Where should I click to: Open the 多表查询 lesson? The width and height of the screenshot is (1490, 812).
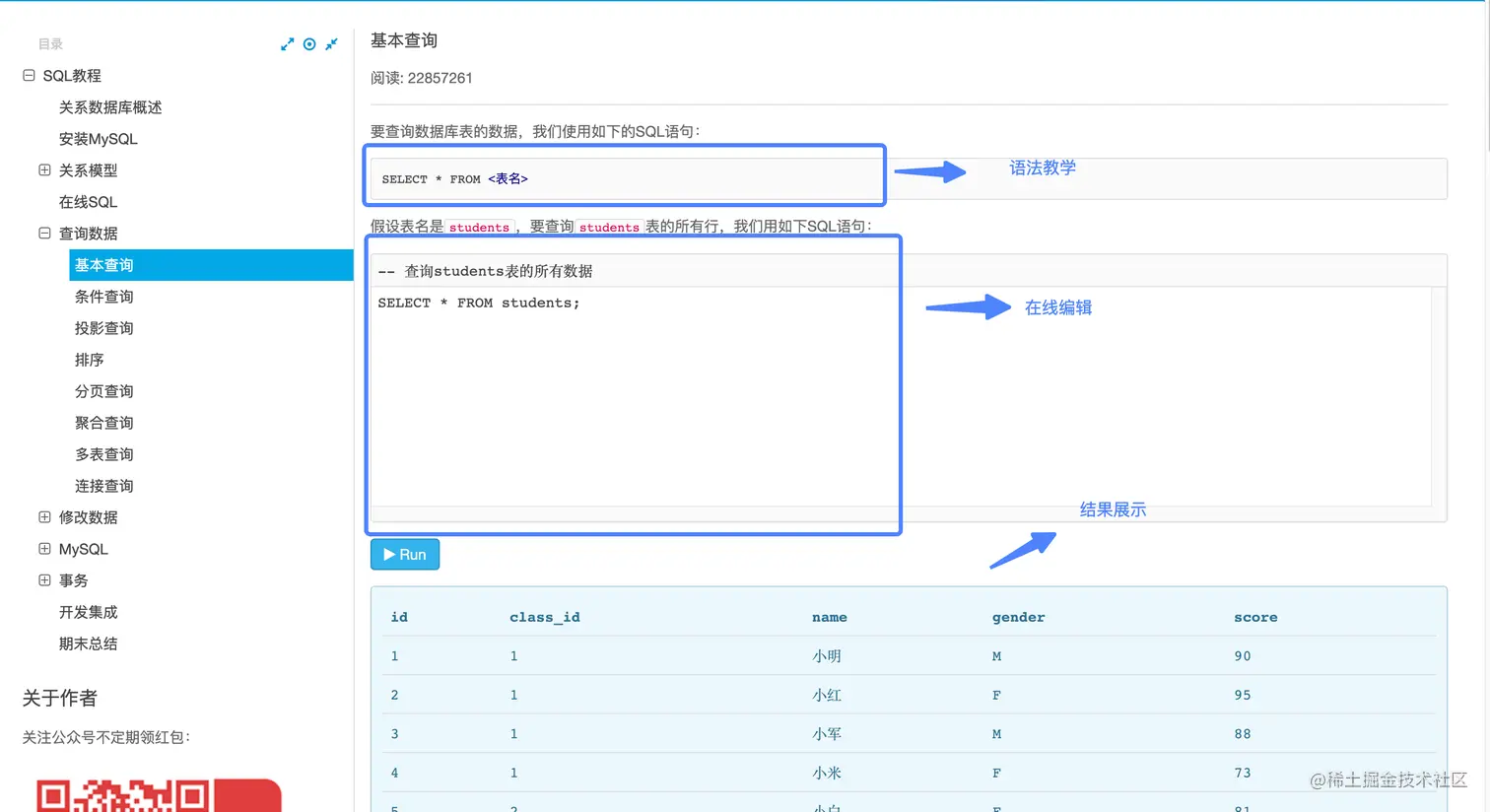(x=103, y=454)
